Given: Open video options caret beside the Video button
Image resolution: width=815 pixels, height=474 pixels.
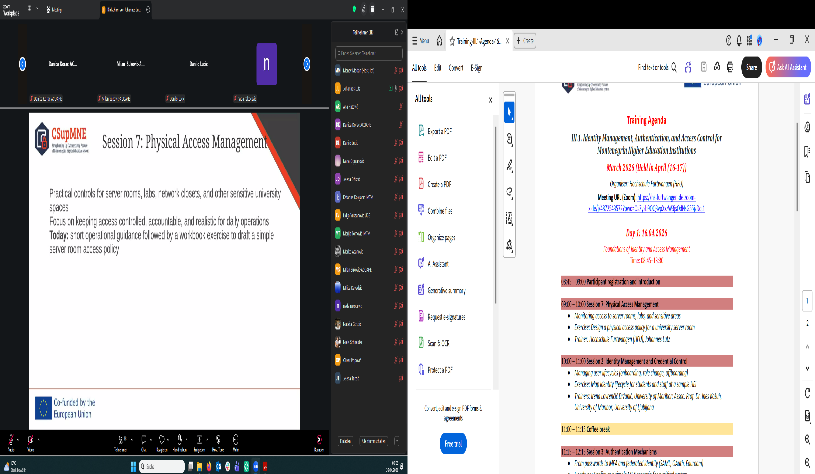Looking at the screenshot, I should 38,439.
